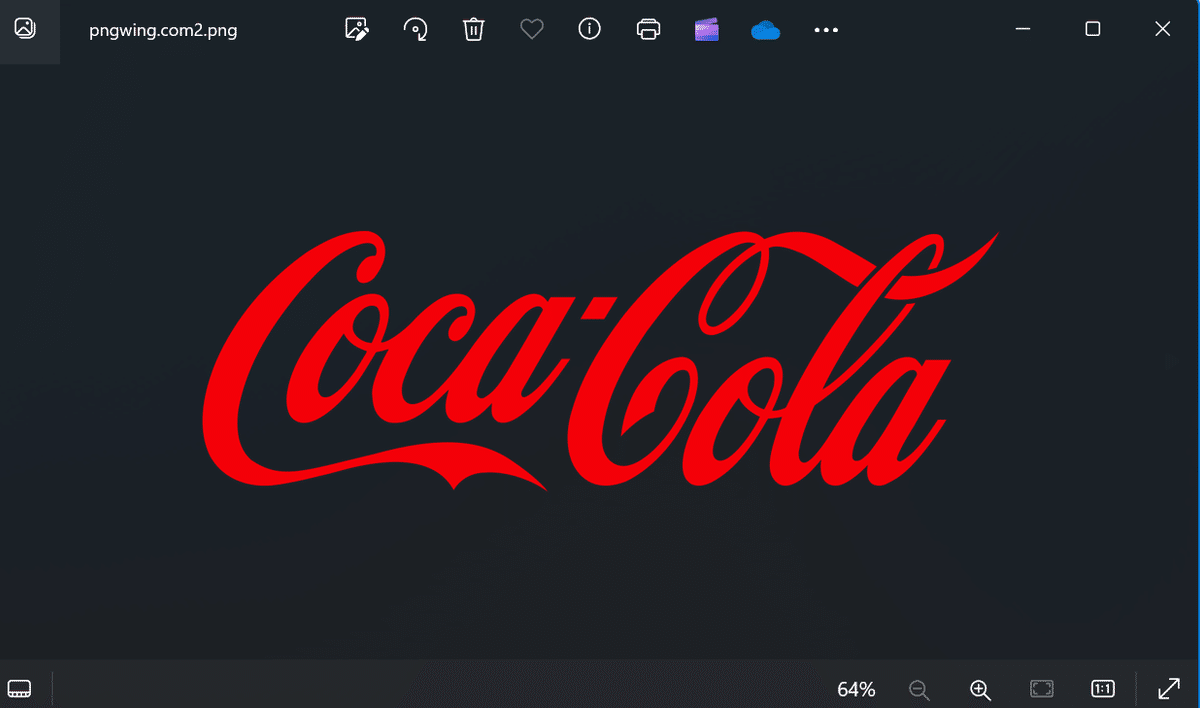Print the image using the printer icon
The width and height of the screenshot is (1200, 708).
[x=648, y=30]
